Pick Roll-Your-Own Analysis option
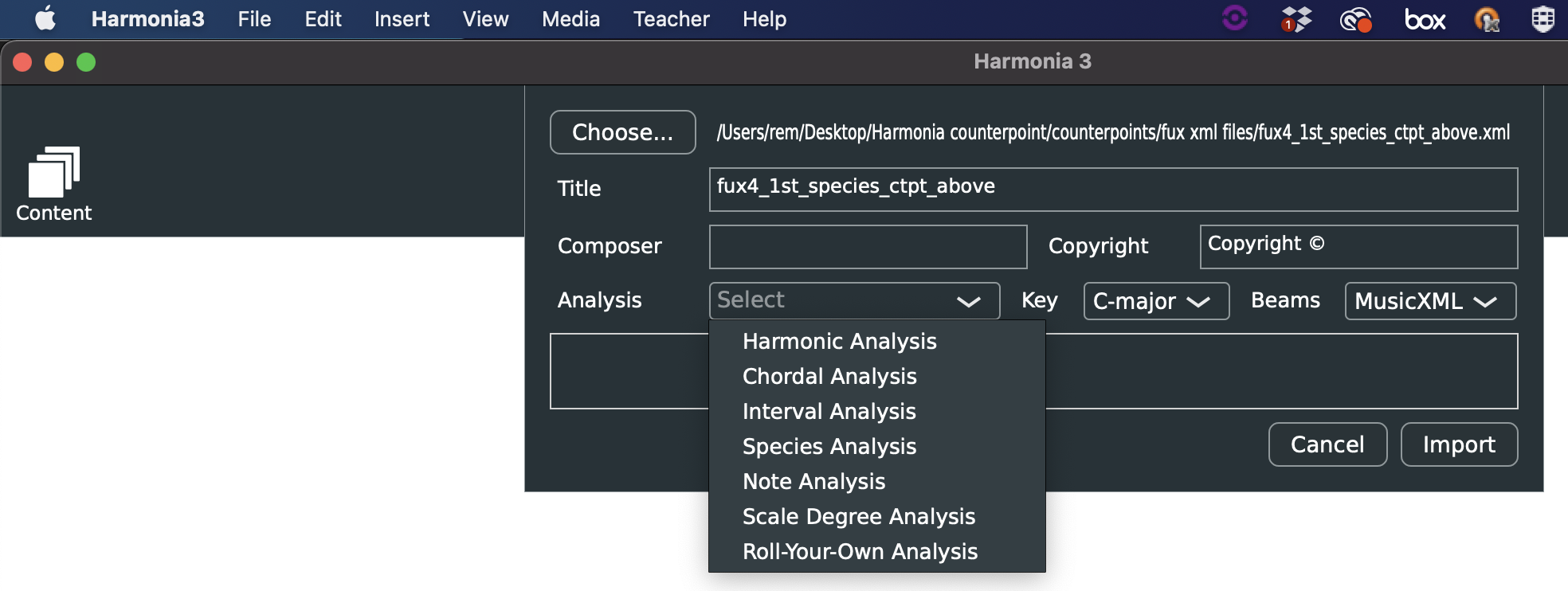Viewport: 1568px width, 591px height. pyautogui.click(x=860, y=551)
